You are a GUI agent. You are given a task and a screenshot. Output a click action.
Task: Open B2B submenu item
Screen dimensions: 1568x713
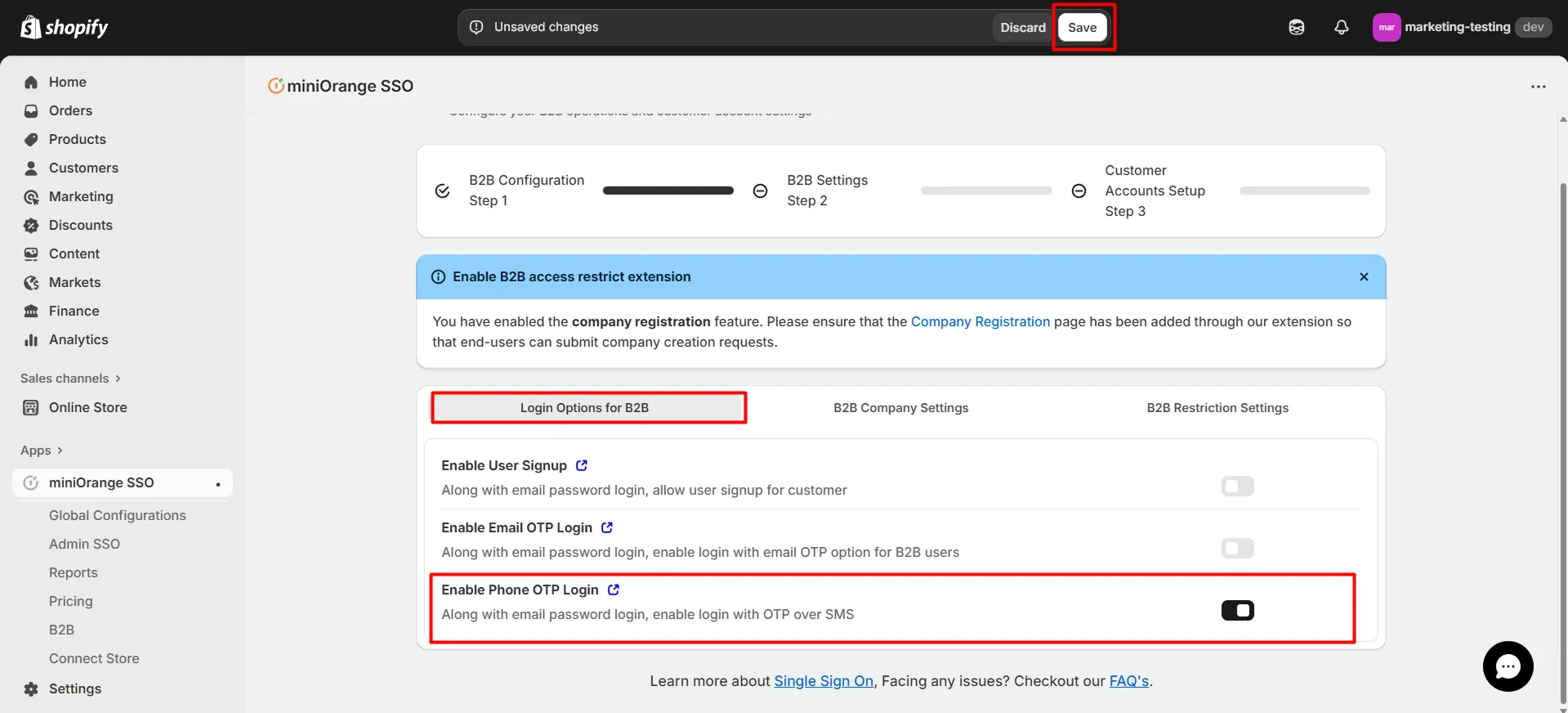click(61, 630)
